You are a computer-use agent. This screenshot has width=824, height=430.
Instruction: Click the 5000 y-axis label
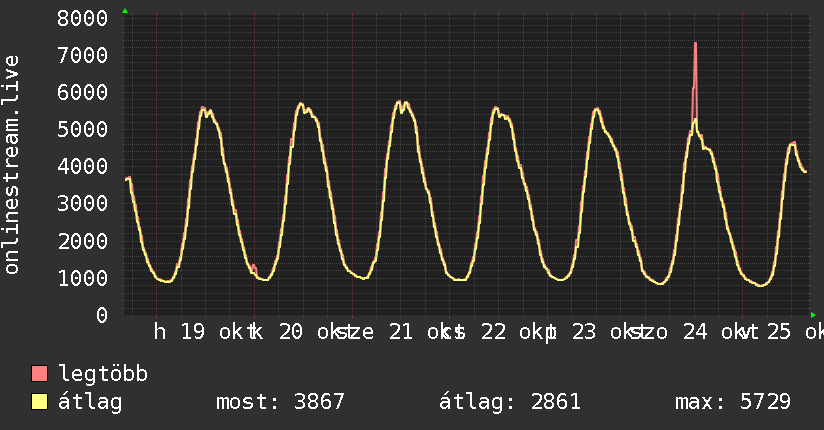coord(83,129)
